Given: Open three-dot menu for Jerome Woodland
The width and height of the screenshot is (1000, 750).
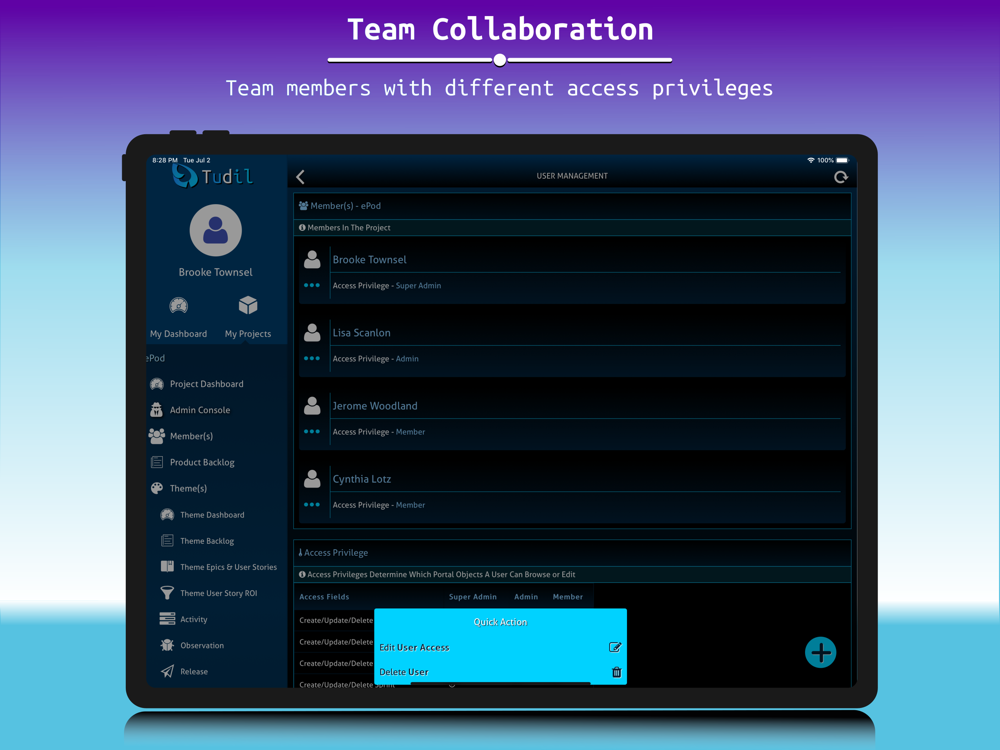Looking at the screenshot, I should [312, 432].
